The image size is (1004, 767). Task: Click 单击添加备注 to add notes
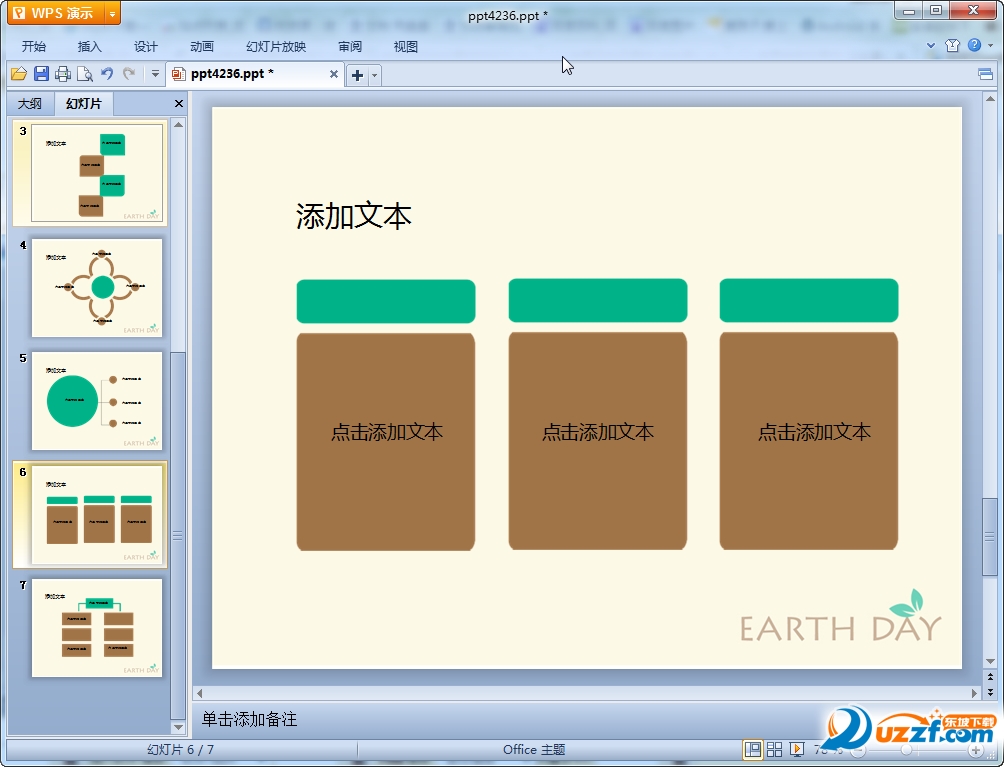coord(249,719)
